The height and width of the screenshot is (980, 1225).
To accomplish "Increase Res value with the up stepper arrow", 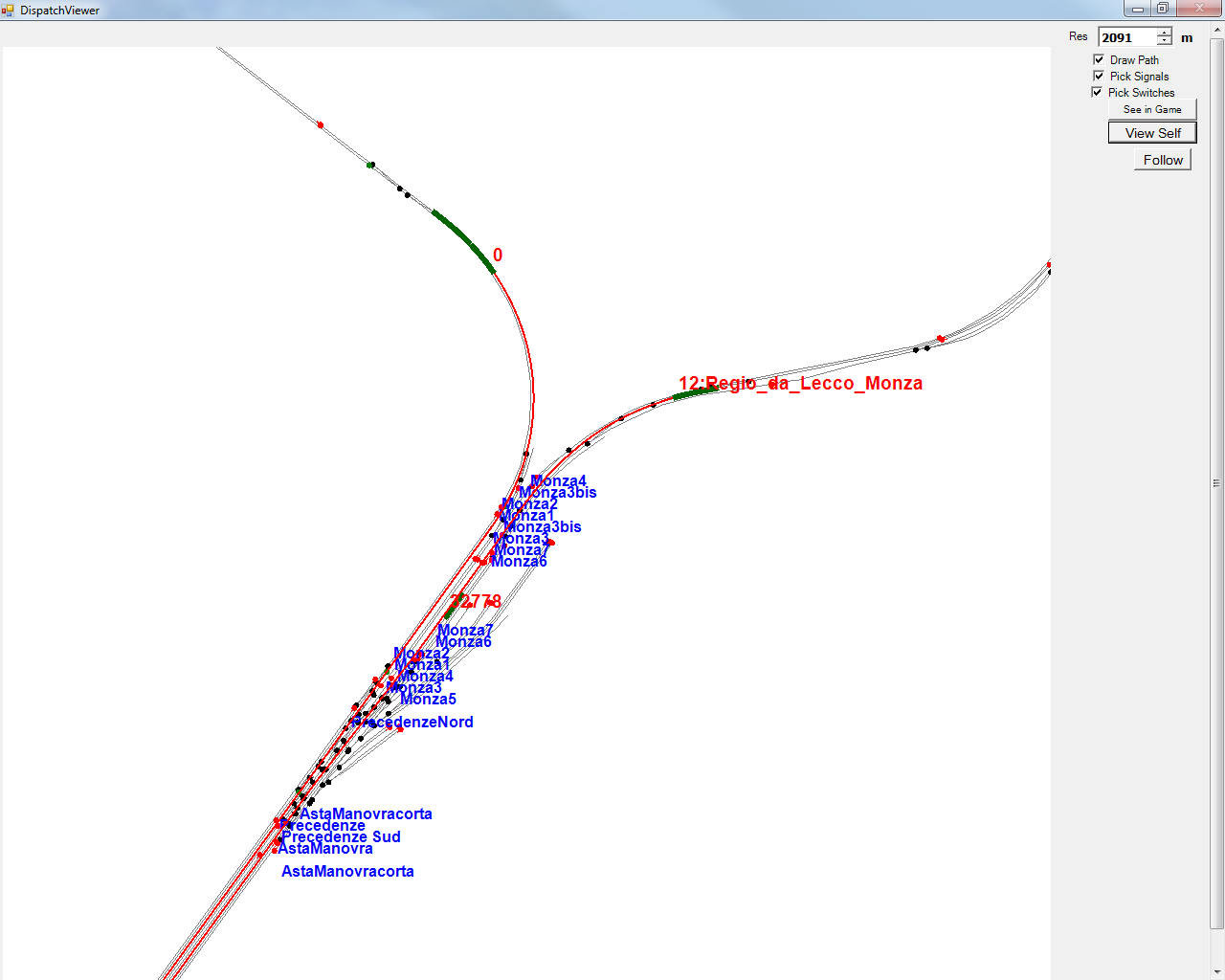I will 1164,32.
